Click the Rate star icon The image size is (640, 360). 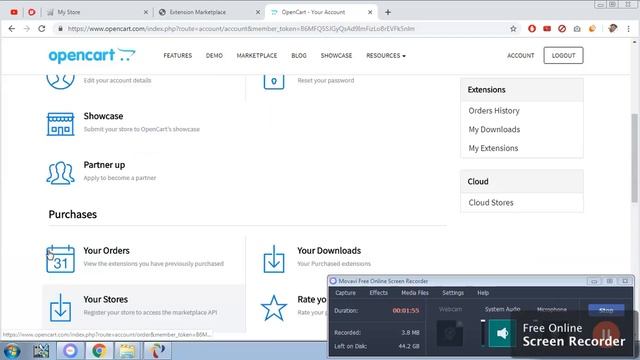click(274, 308)
